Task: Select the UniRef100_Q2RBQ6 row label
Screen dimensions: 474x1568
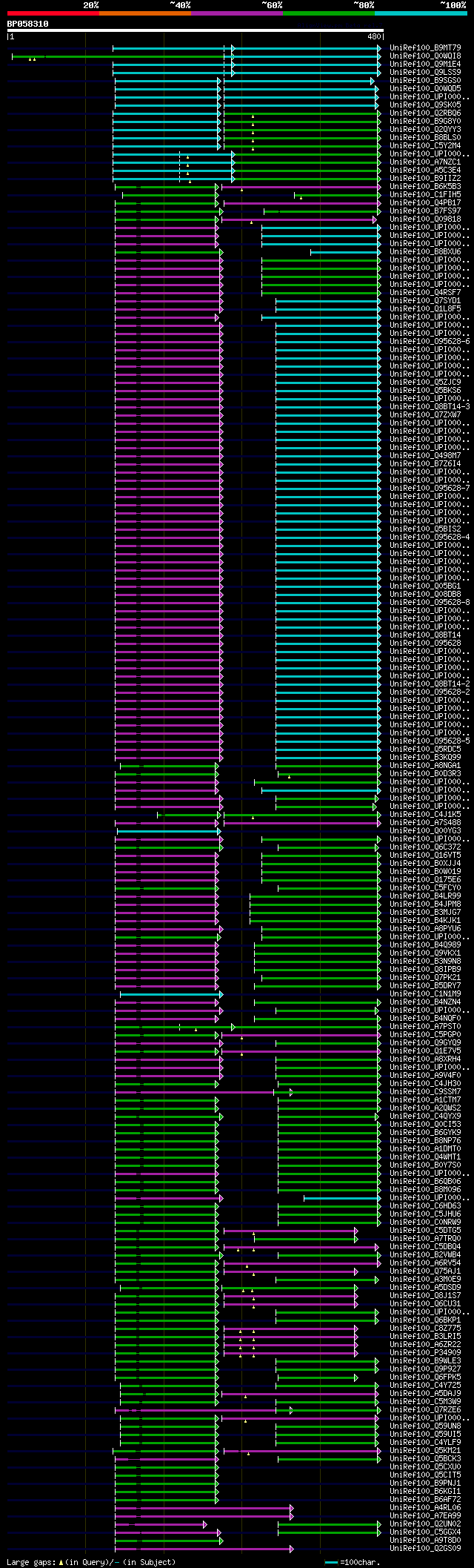Action: [425, 113]
